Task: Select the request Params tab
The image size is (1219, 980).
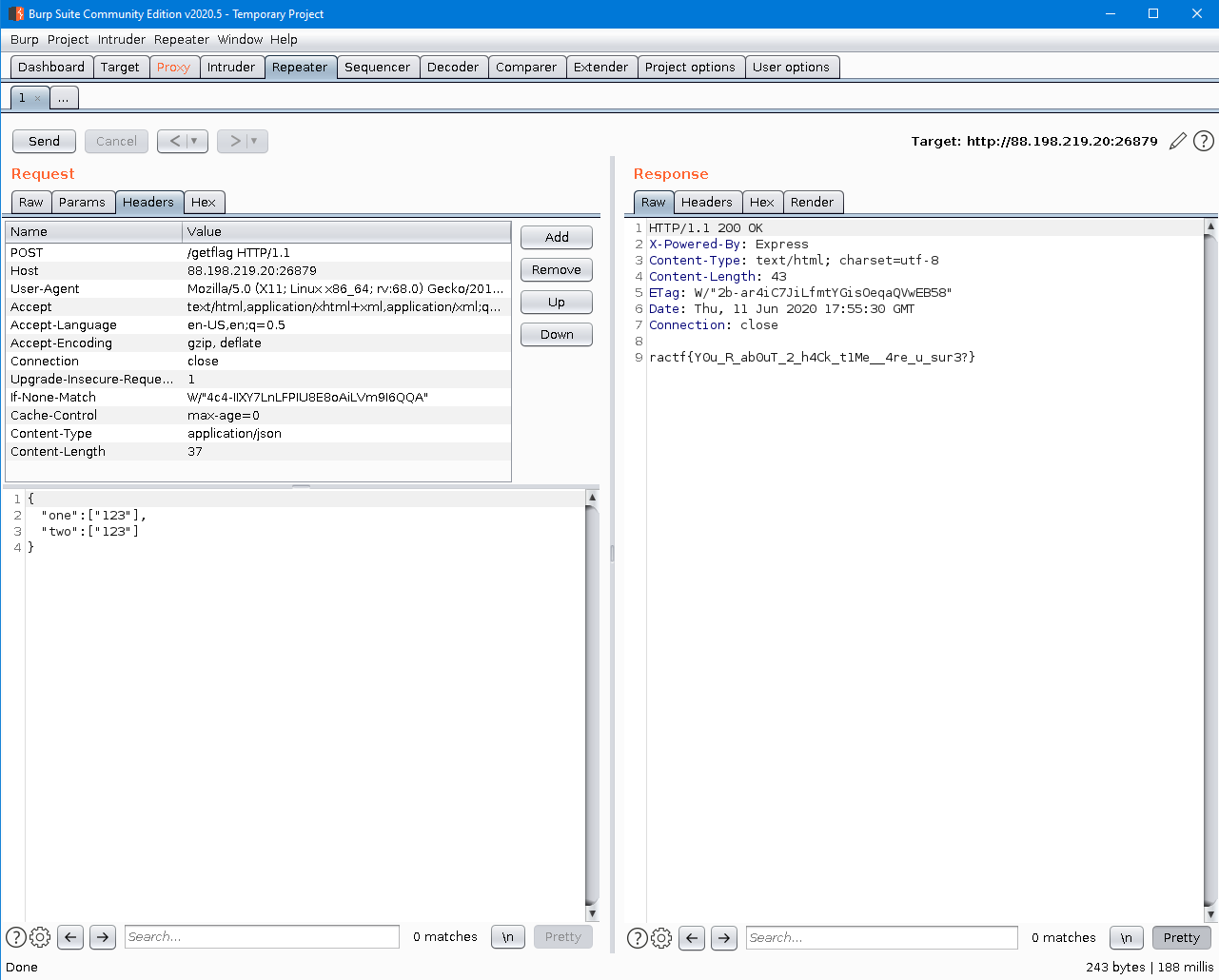Action: [x=82, y=203]
